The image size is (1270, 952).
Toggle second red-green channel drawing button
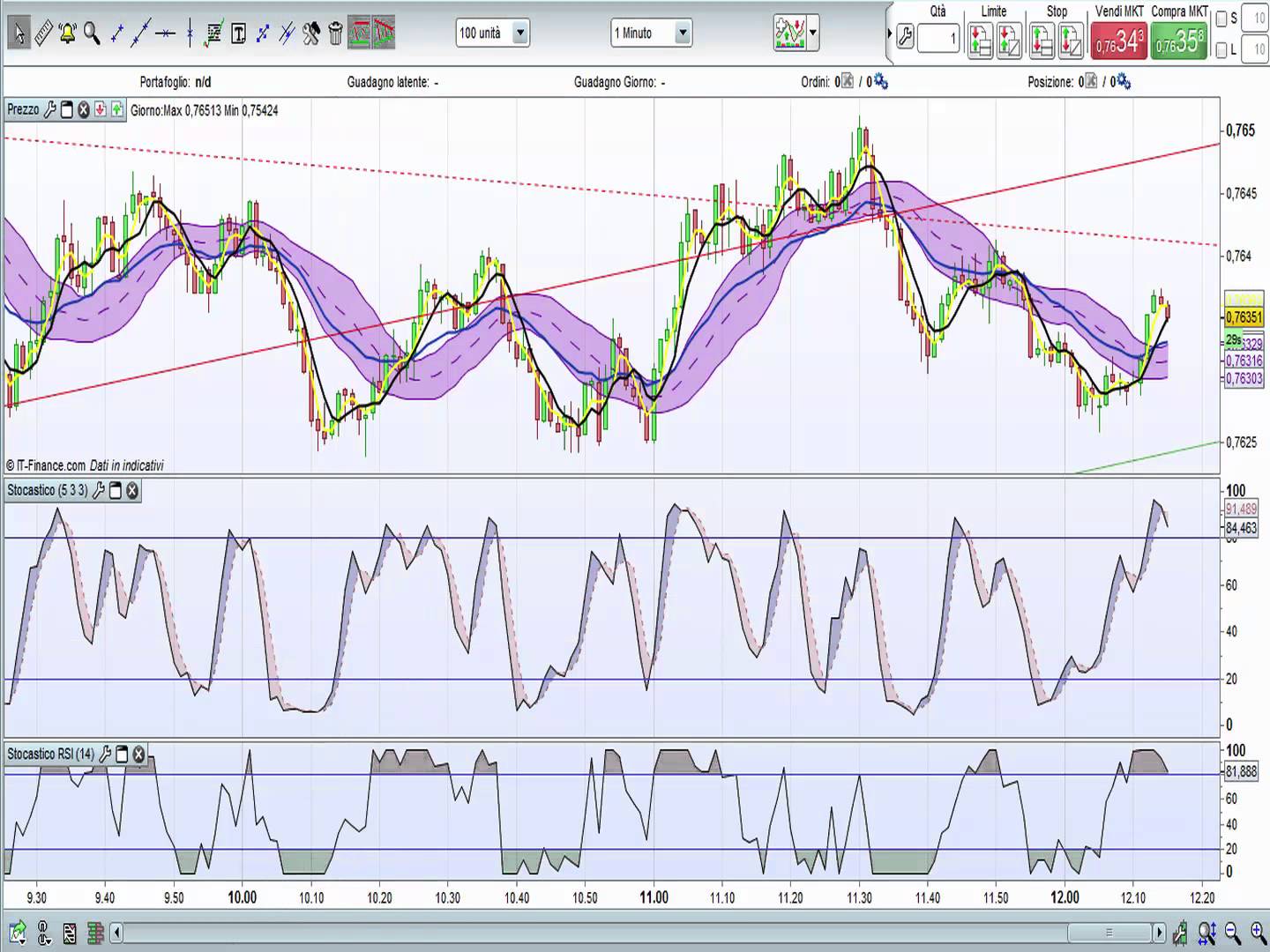[383, 33]
